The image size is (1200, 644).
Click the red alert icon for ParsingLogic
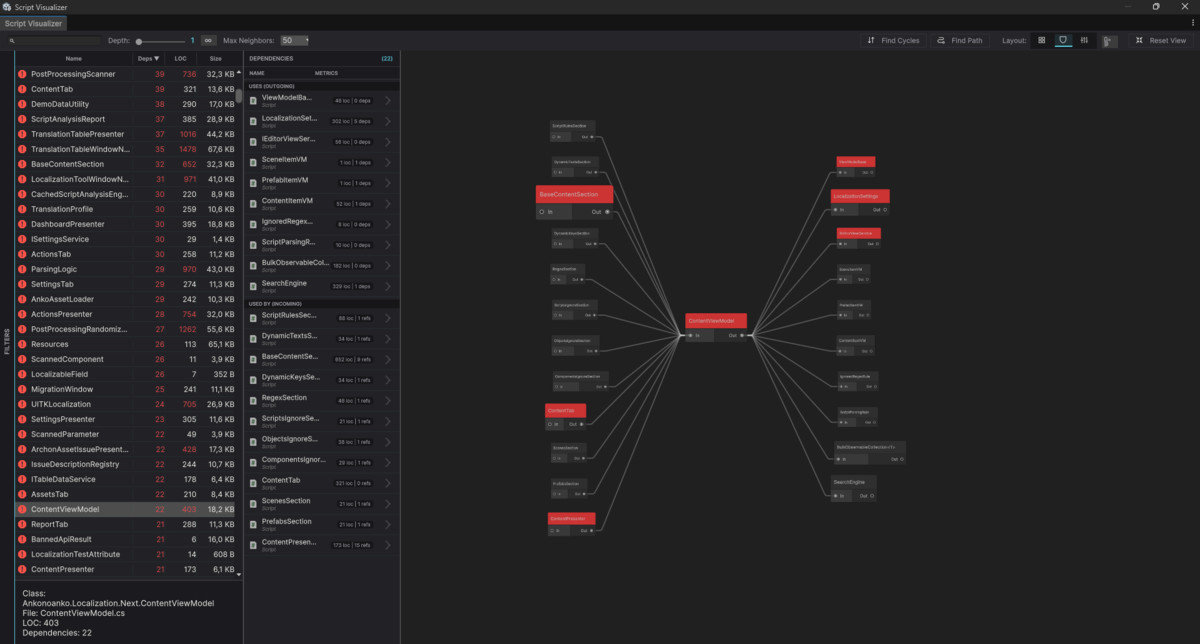[x=22, y=269]
